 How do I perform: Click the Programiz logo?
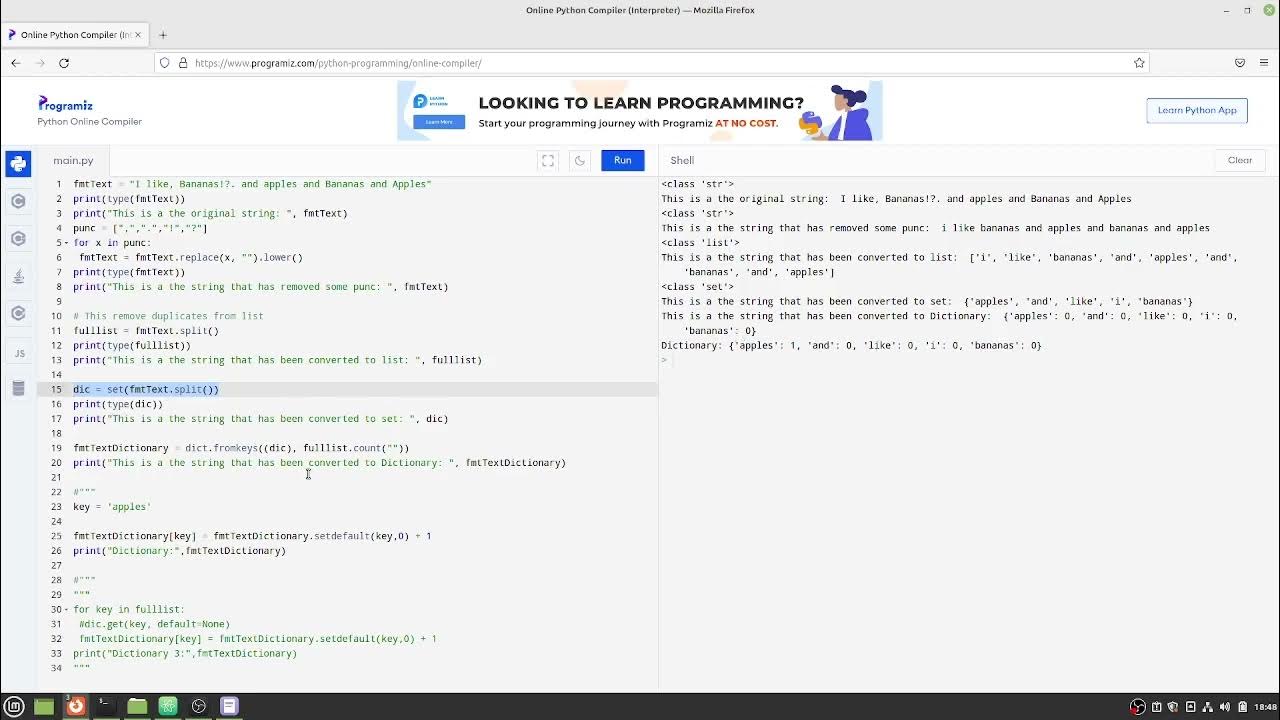65,104
